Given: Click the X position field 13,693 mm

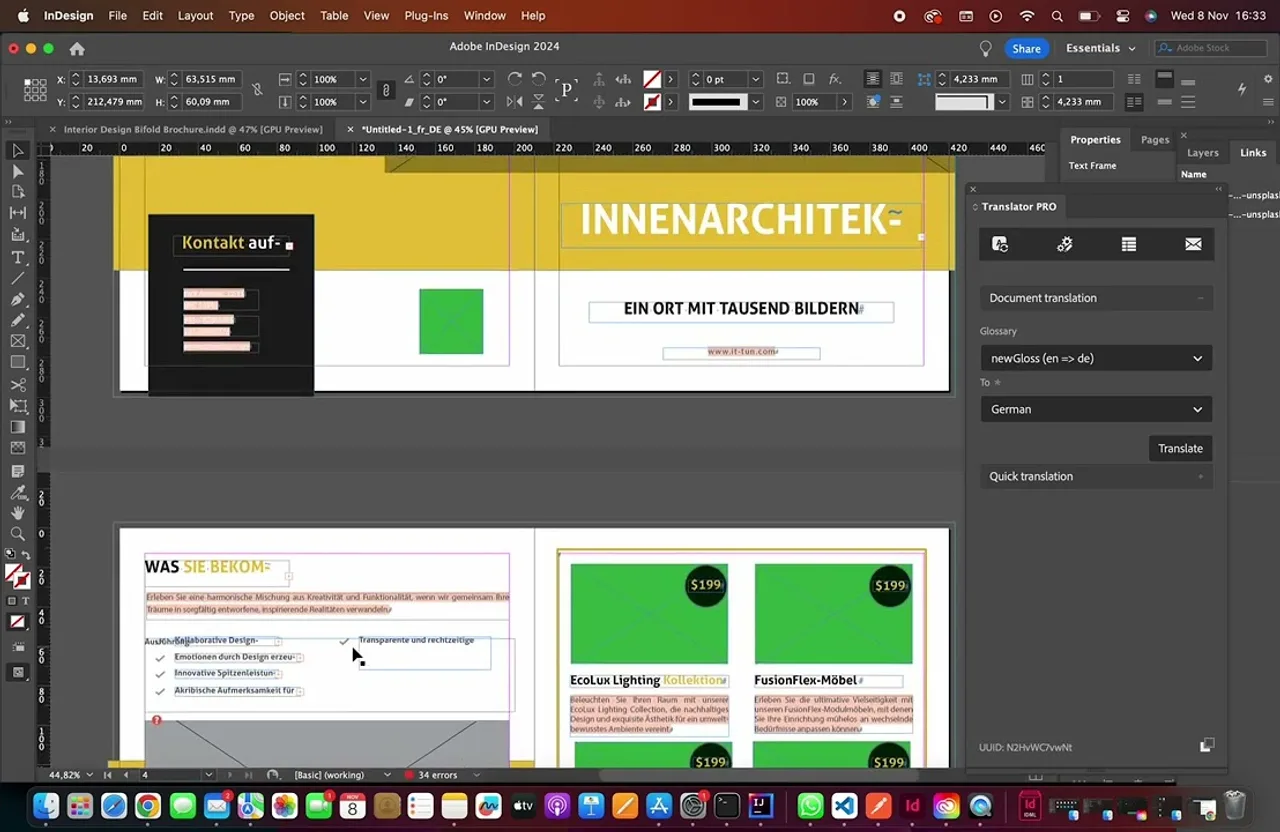Looking at the screenshot, I should pyautogui.click(x=112, y=79).
